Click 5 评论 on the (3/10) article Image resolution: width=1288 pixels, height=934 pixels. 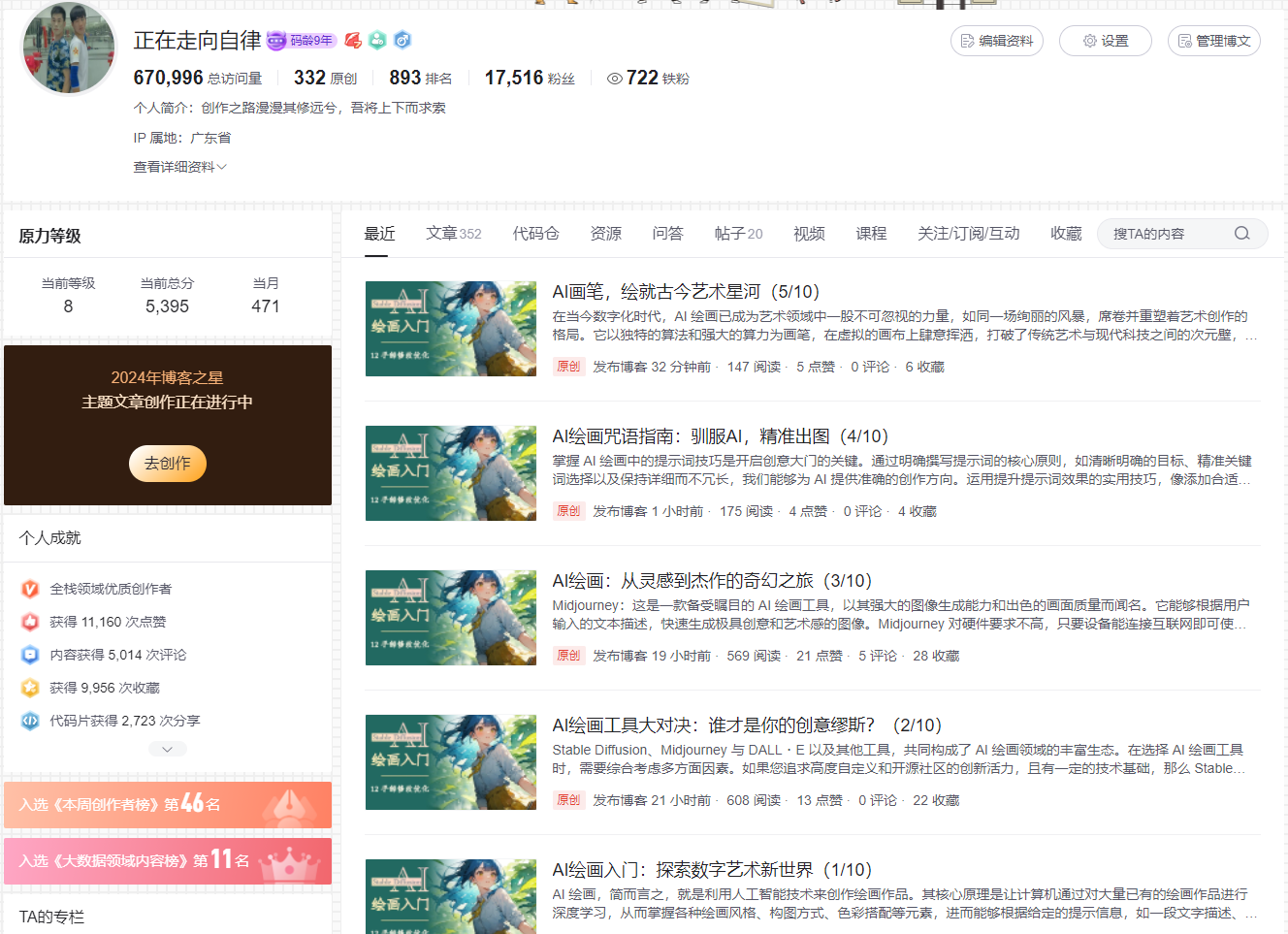[x=878, y=656]
